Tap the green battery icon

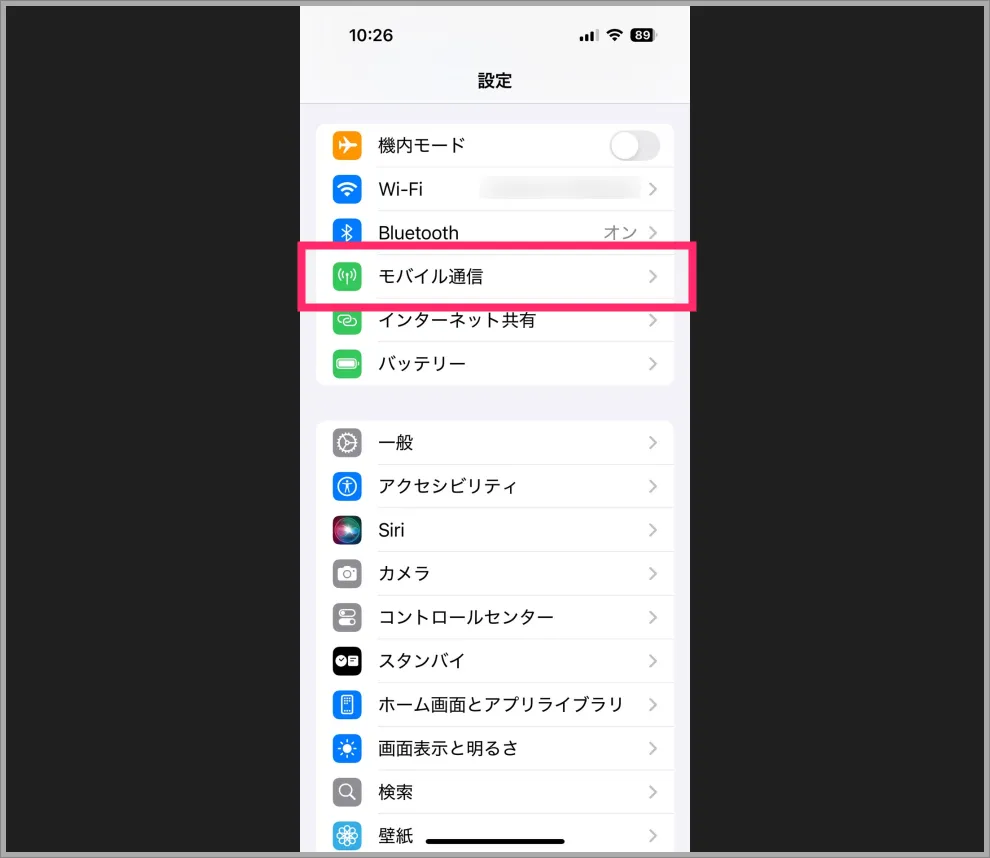[347, 364]
